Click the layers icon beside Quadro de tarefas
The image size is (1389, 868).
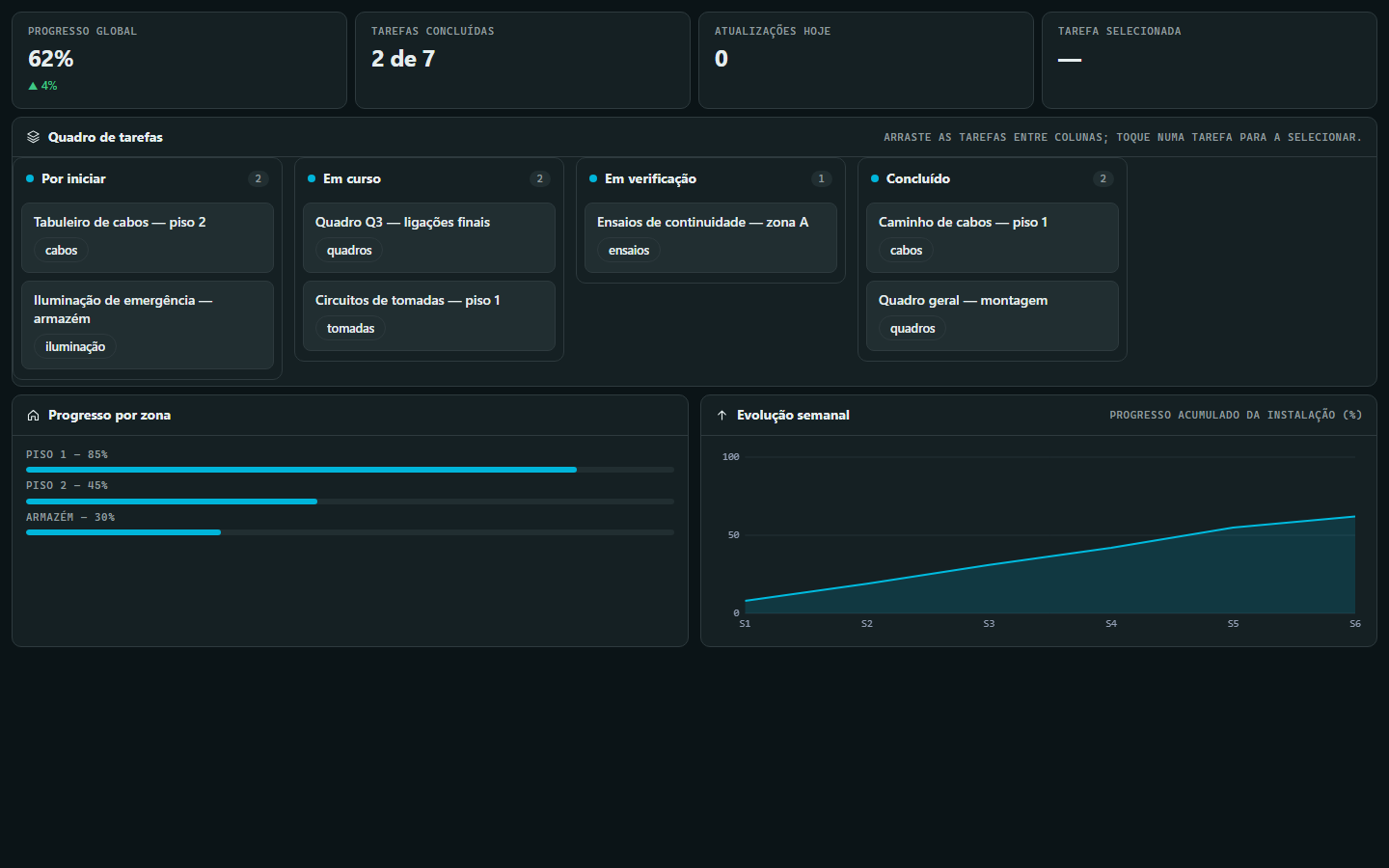[x=33, y=137]
